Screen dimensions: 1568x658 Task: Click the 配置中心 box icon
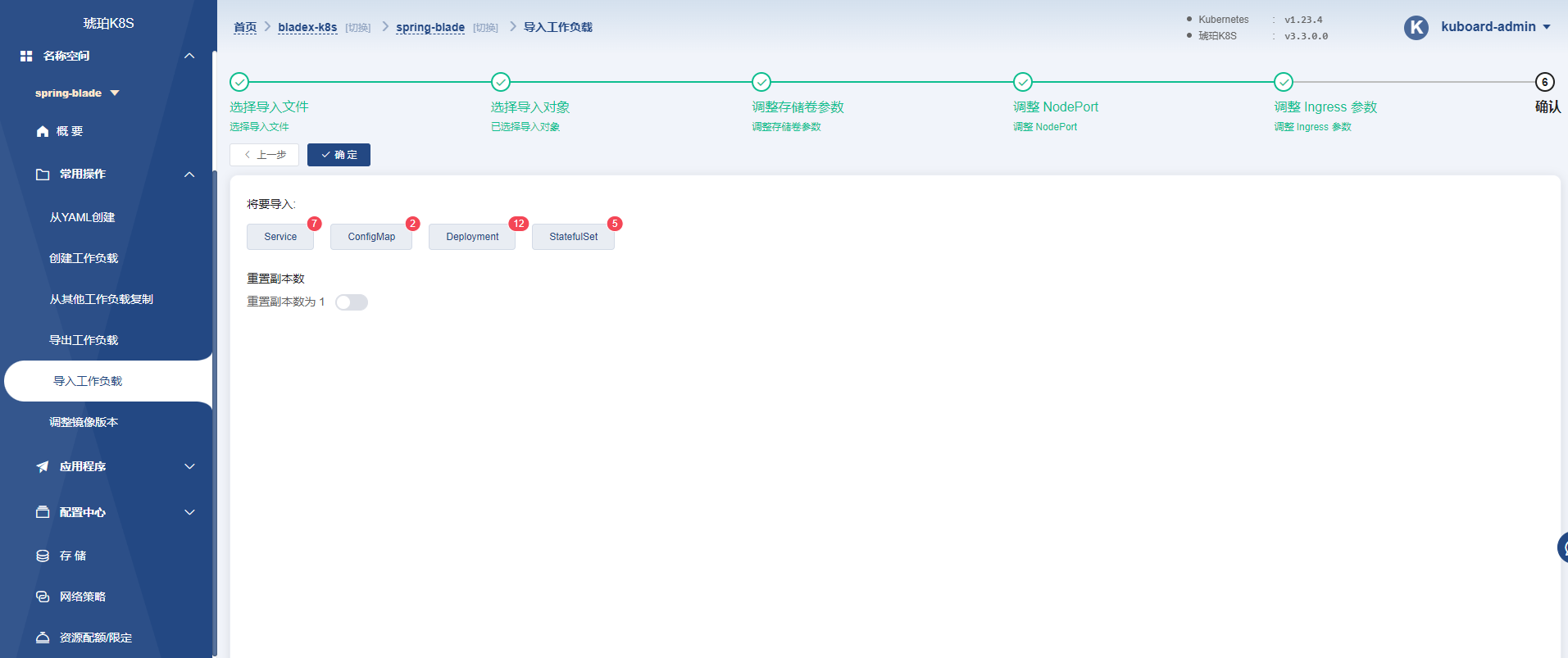pyautogui.click(x=43, y=512)
